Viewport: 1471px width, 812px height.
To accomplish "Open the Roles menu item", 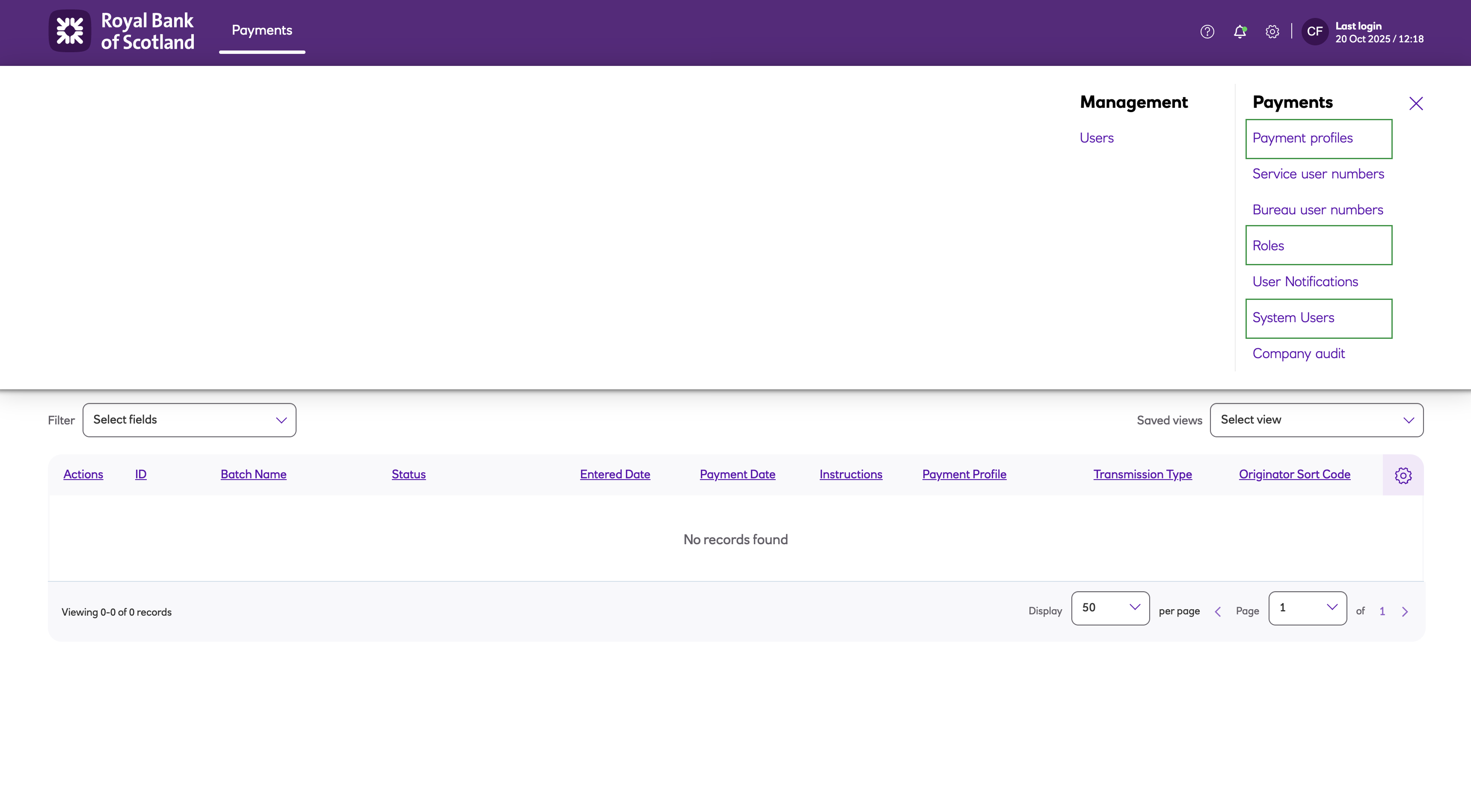I will 1268,246.
